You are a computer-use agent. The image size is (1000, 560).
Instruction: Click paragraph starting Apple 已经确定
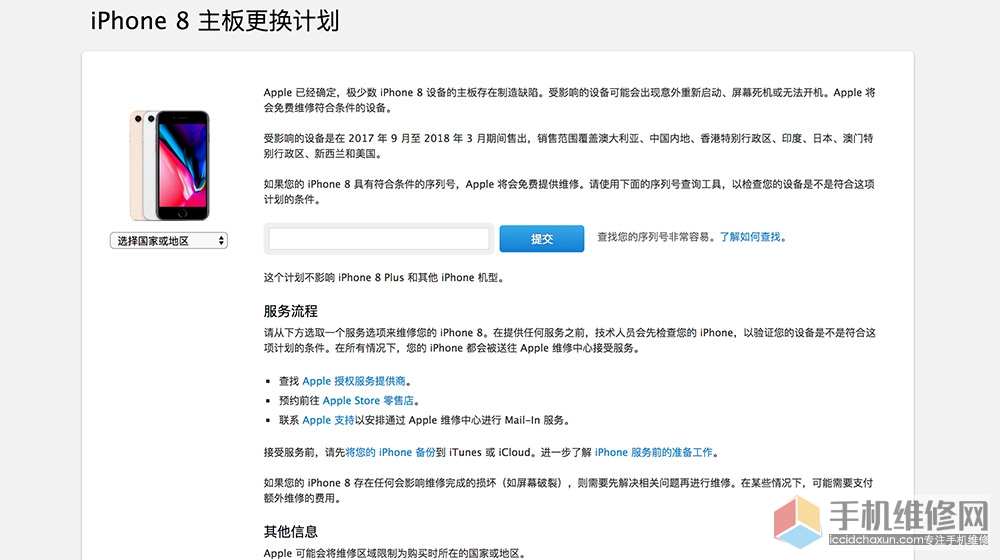coord(569,100)
